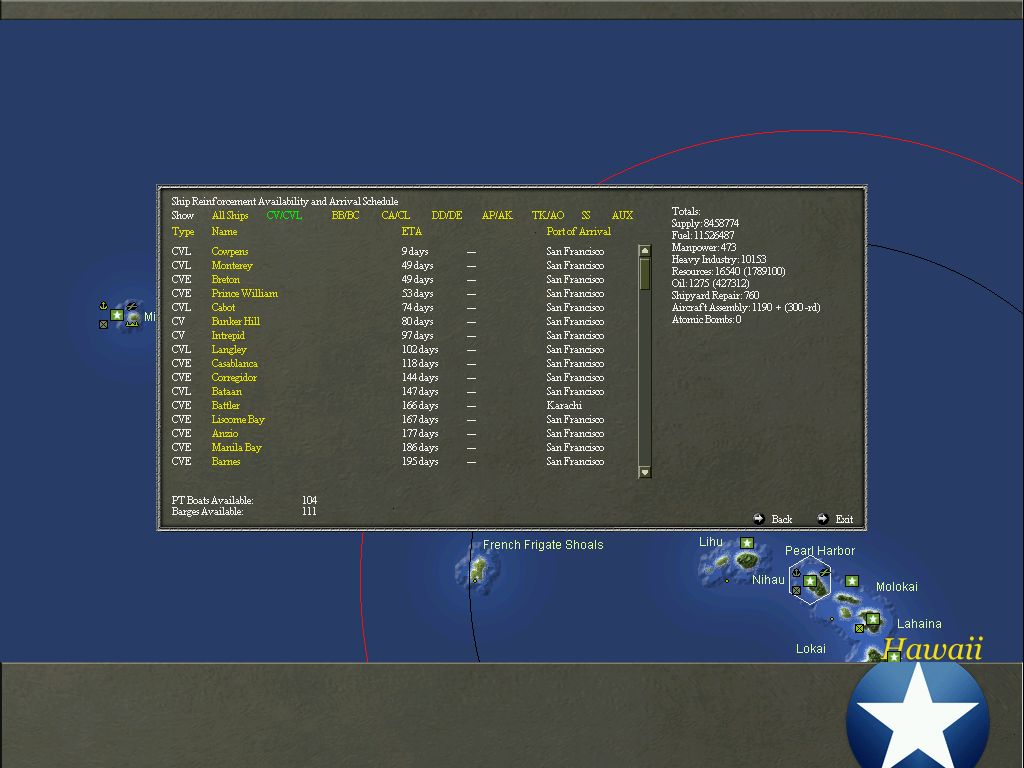This screenshot has height=768, width=1024.
Task: Click the French Frigate Shoals island
Action: pos(479,570)
